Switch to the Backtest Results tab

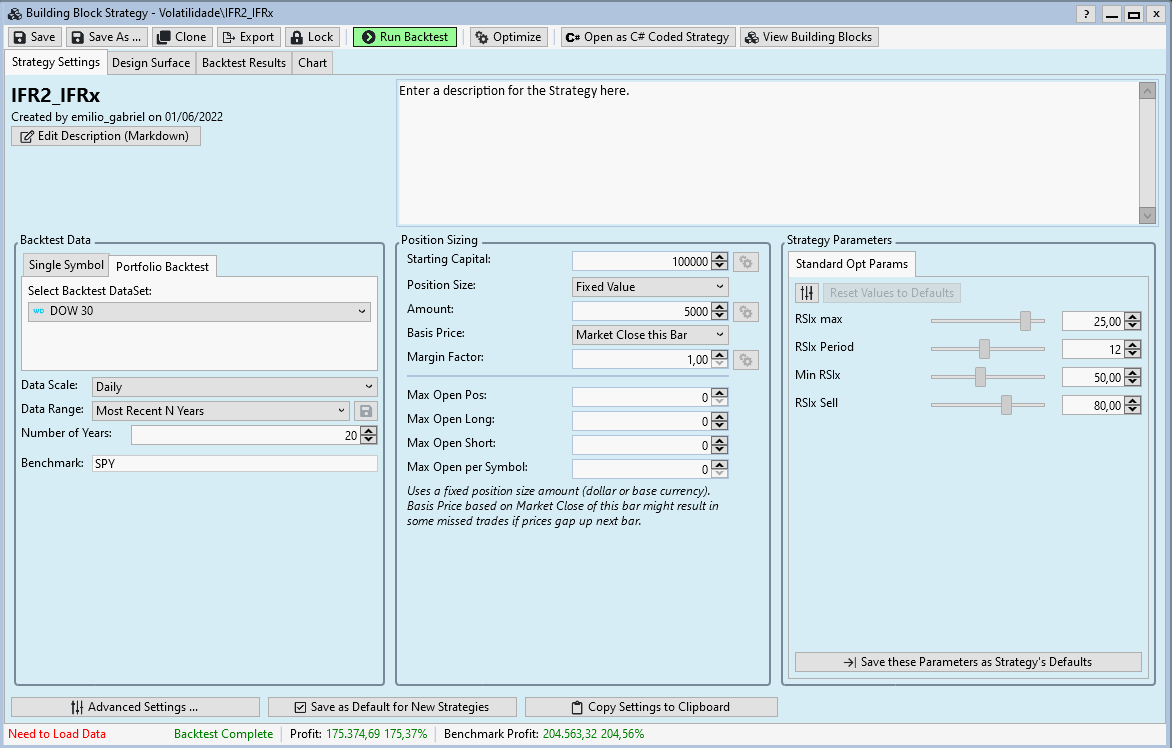244,63
